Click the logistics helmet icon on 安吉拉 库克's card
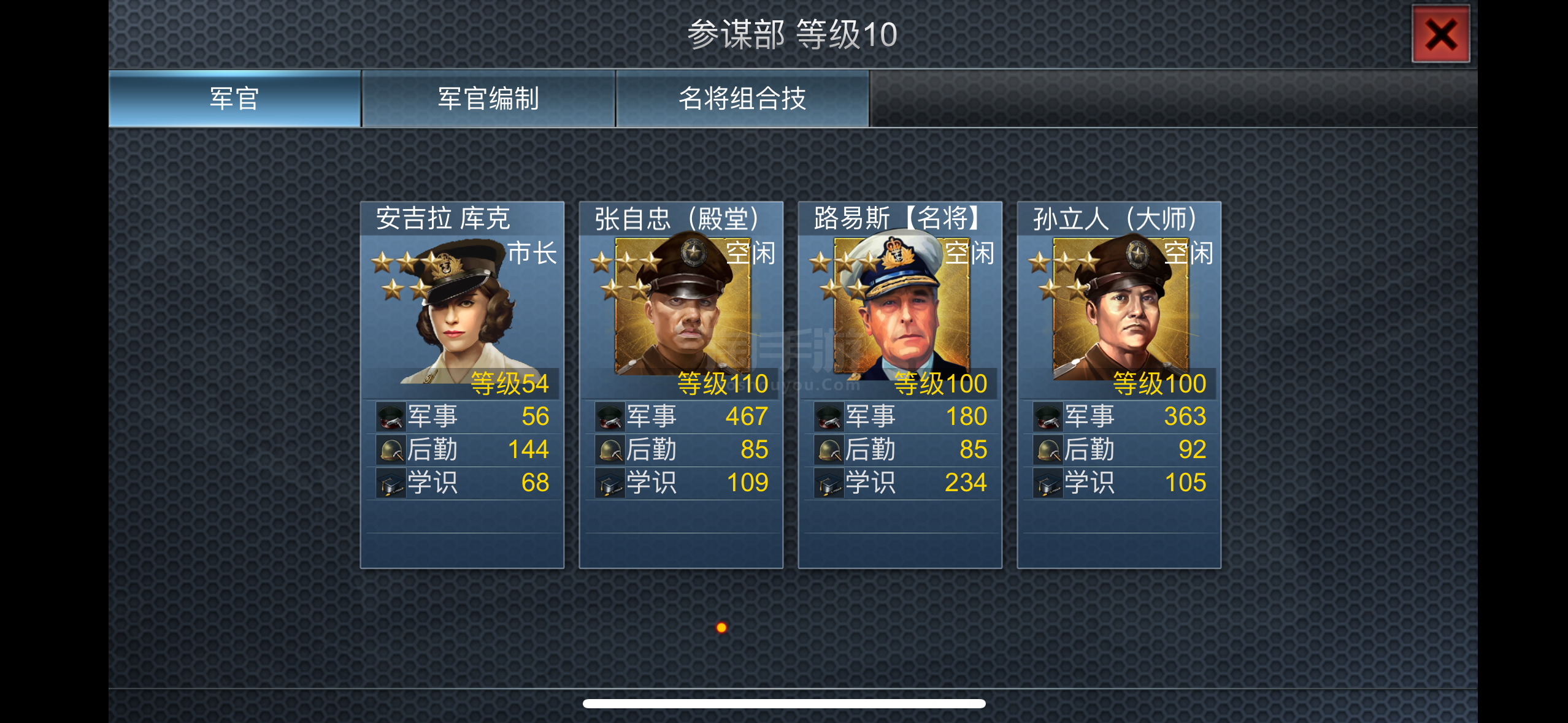The width and height of the screenshot is (1568, 723). 391,450
